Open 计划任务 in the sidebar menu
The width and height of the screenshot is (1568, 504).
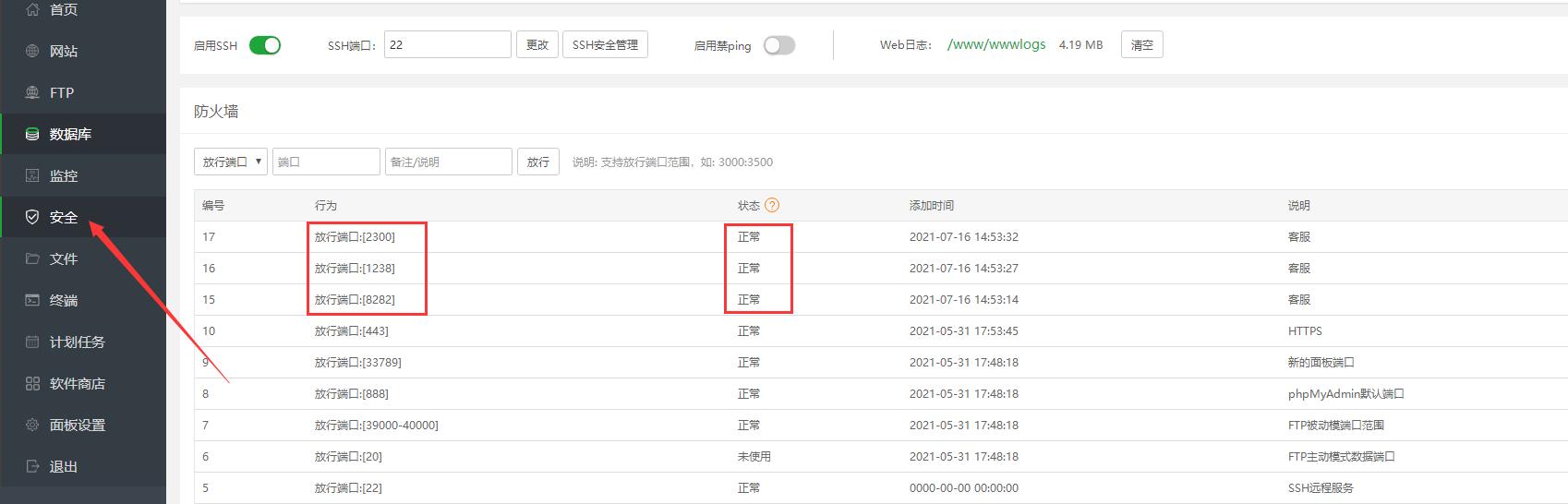click(77, 342)
